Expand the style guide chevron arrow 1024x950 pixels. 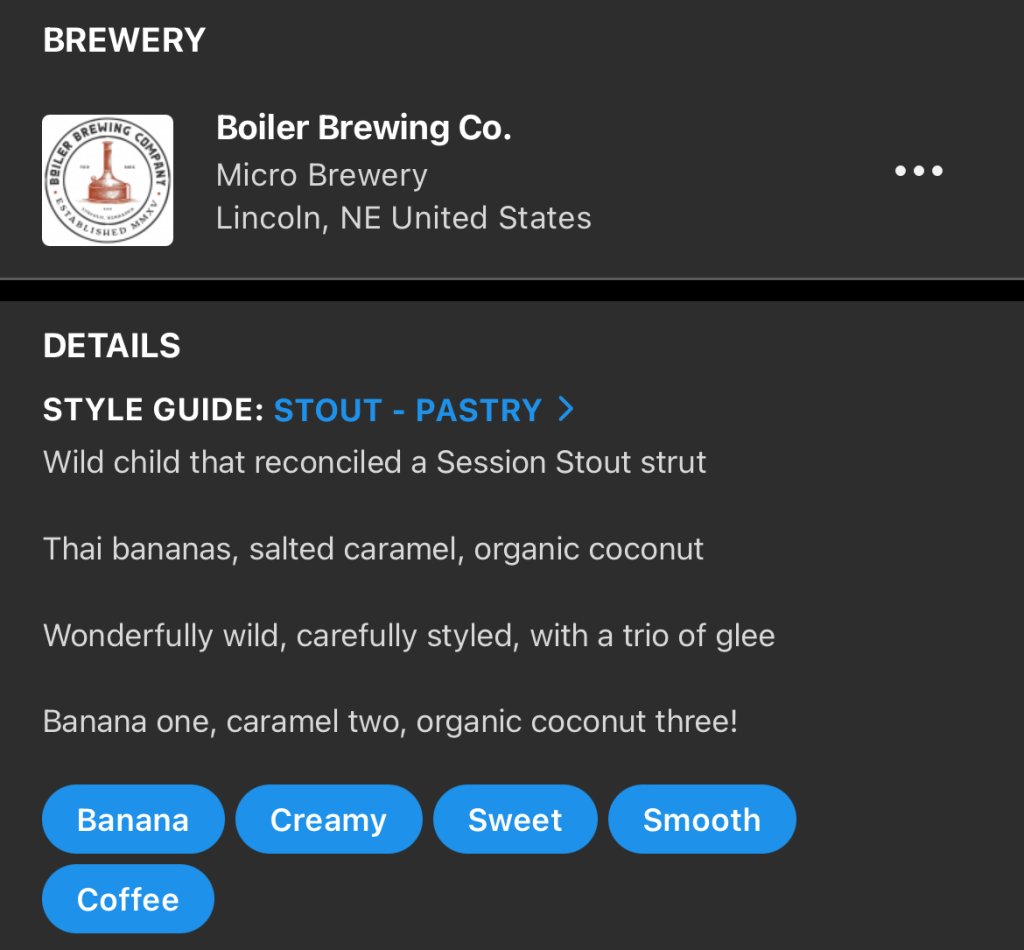point(566,408)
